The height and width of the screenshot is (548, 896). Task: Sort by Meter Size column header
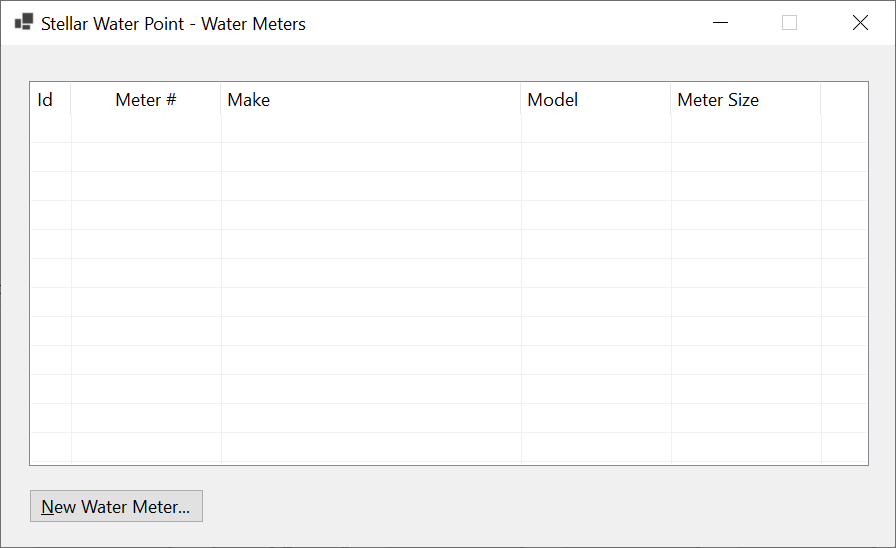(x=746, y=99)
